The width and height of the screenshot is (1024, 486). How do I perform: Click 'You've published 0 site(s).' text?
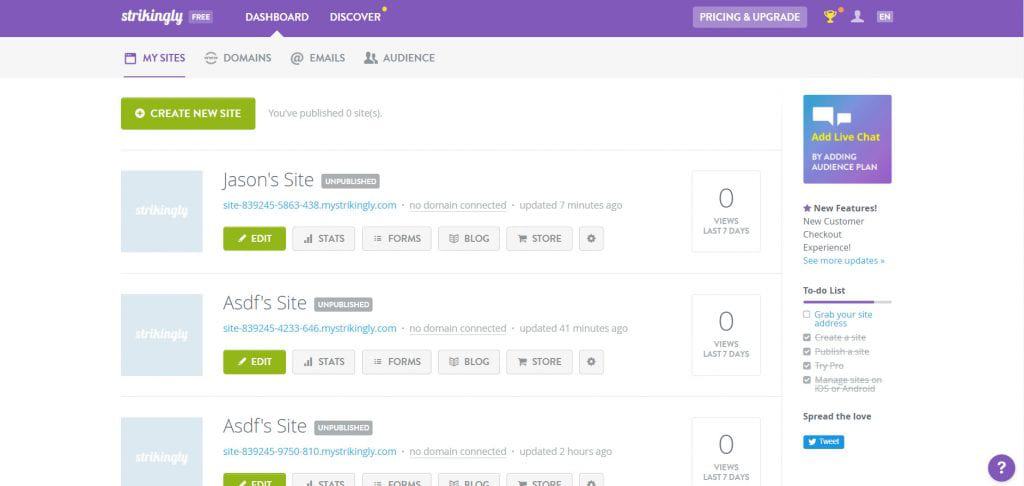(325, 113)
